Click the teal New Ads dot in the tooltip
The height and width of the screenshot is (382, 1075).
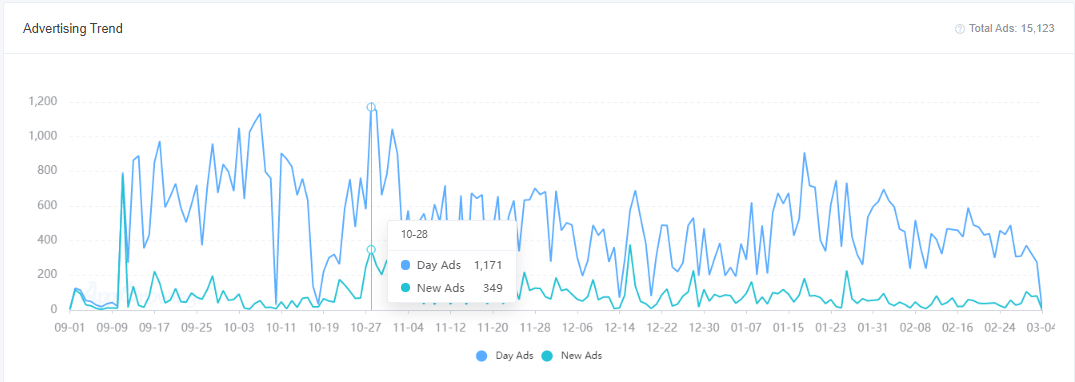click(x=405, y=288)
